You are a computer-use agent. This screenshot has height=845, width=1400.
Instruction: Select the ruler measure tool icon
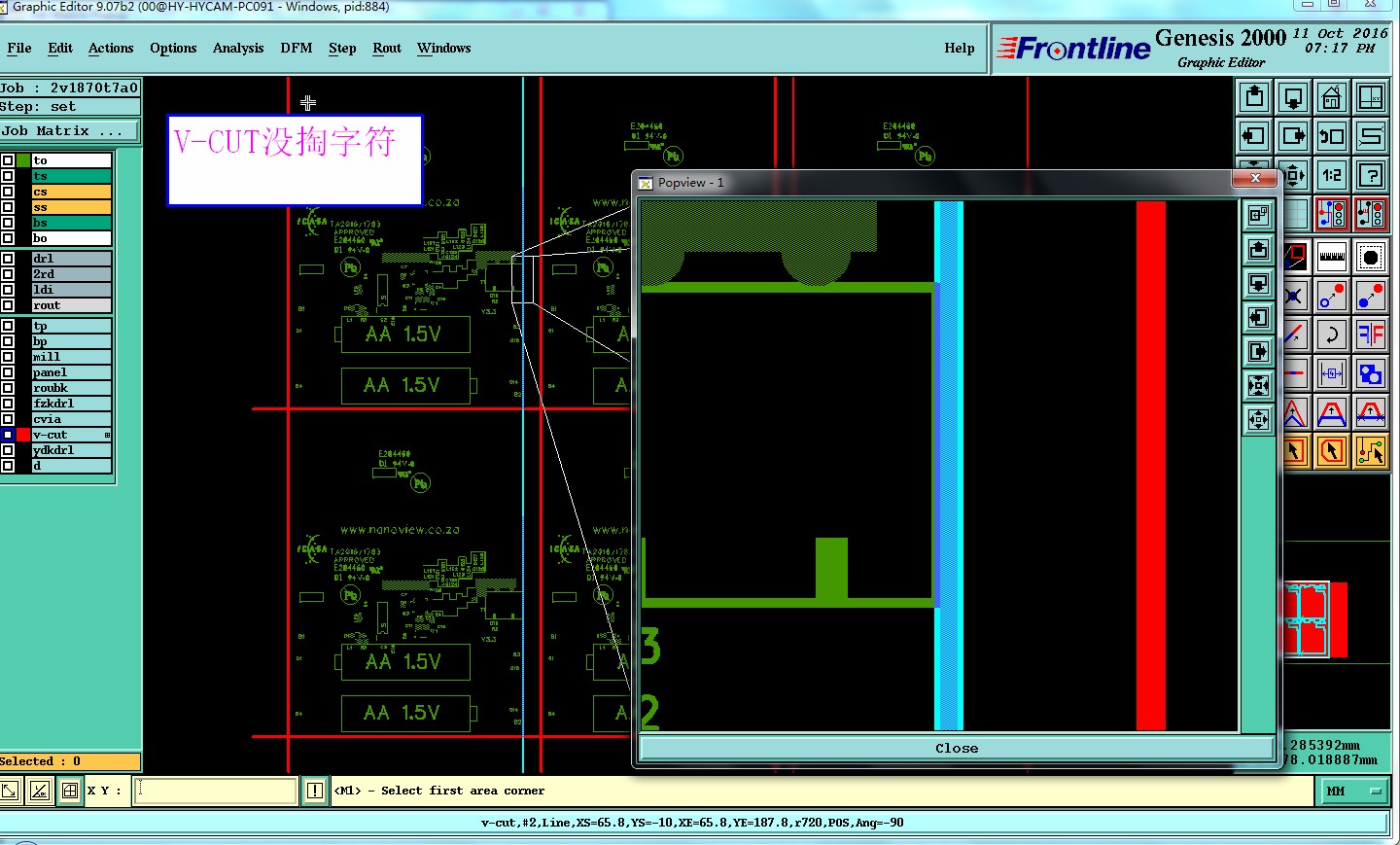pyautogui.click(x=1332, y=257)
